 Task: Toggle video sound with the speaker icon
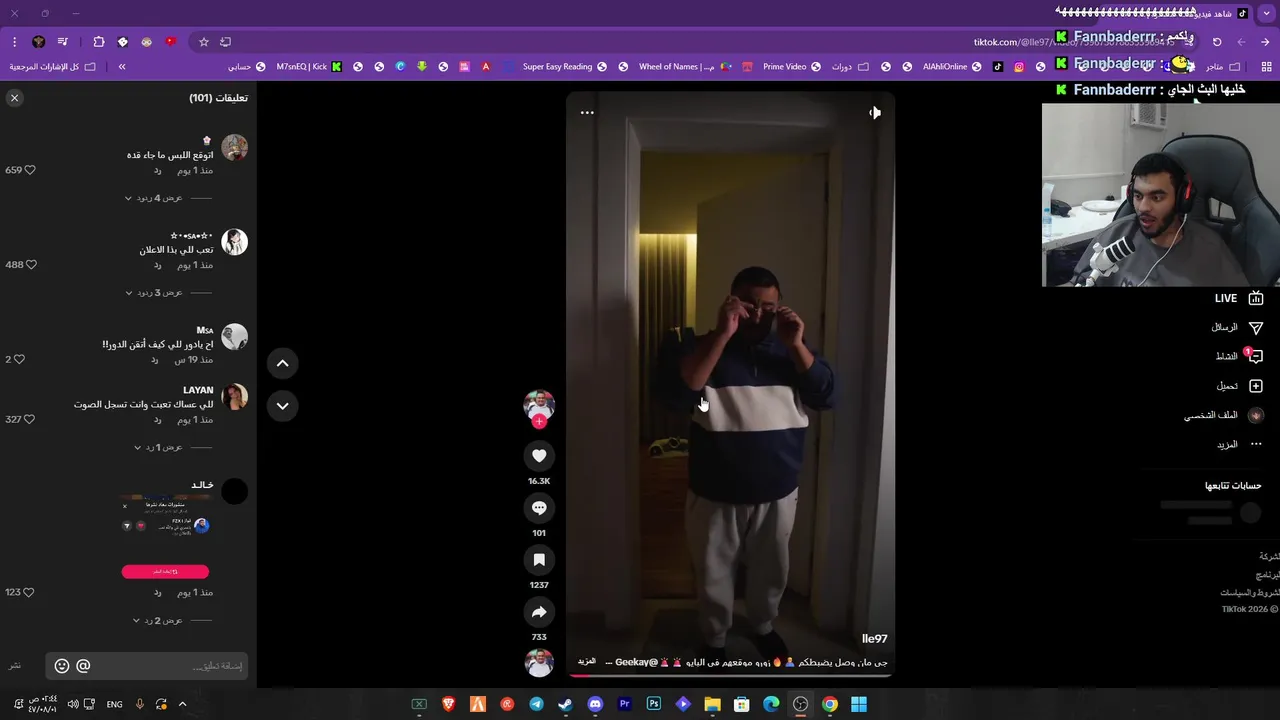tap(875, 113)
